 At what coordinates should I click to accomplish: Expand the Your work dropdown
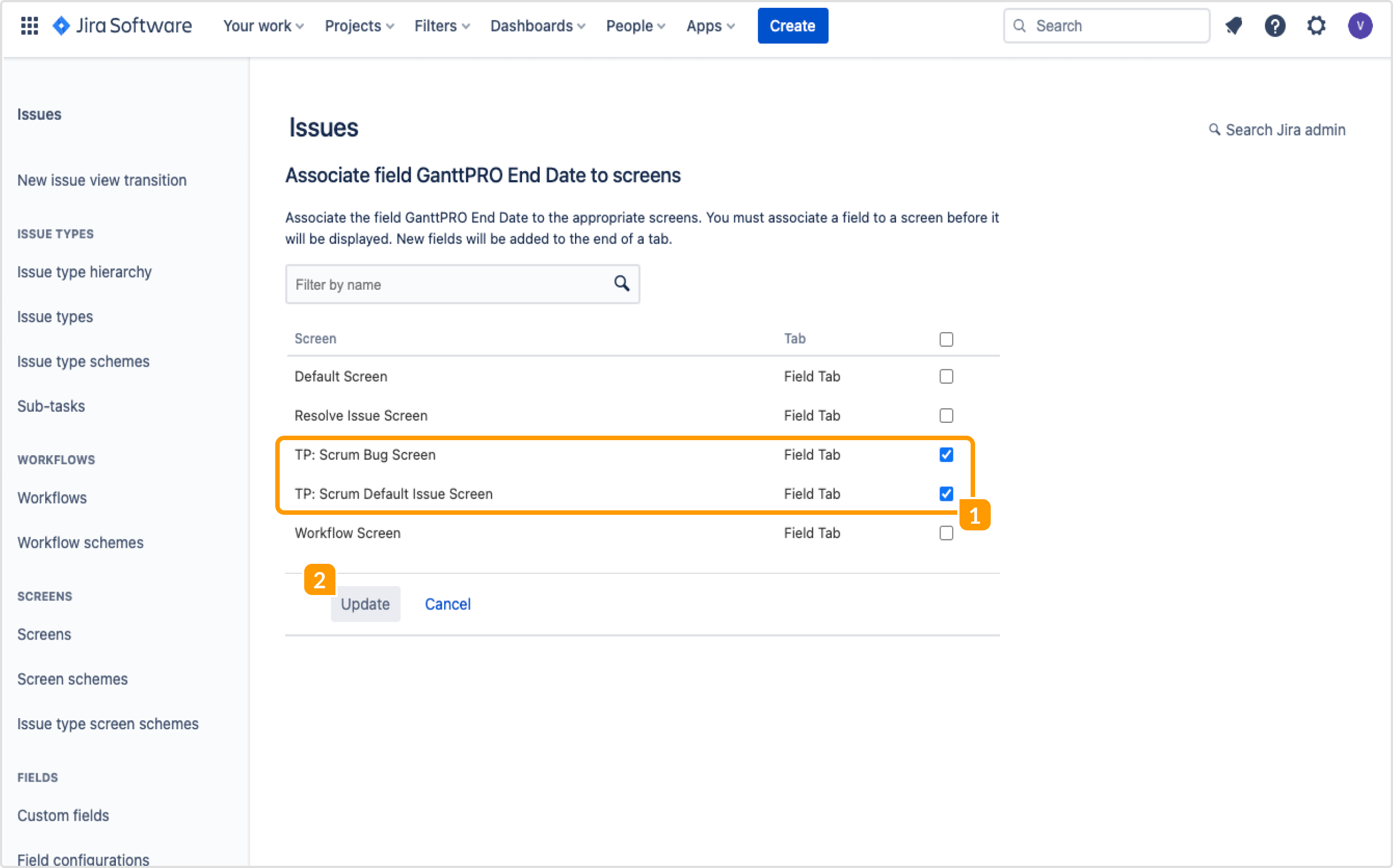[264, 26]
